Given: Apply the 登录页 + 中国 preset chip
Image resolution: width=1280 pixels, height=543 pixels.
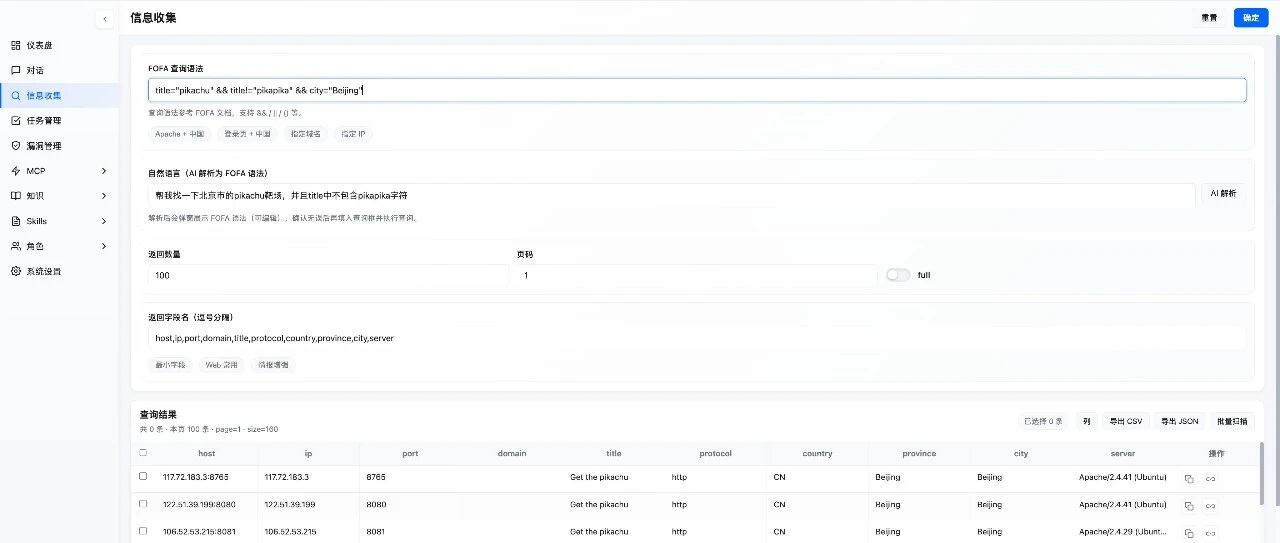Looking at the screenshot, I should (x=247, y=134).
